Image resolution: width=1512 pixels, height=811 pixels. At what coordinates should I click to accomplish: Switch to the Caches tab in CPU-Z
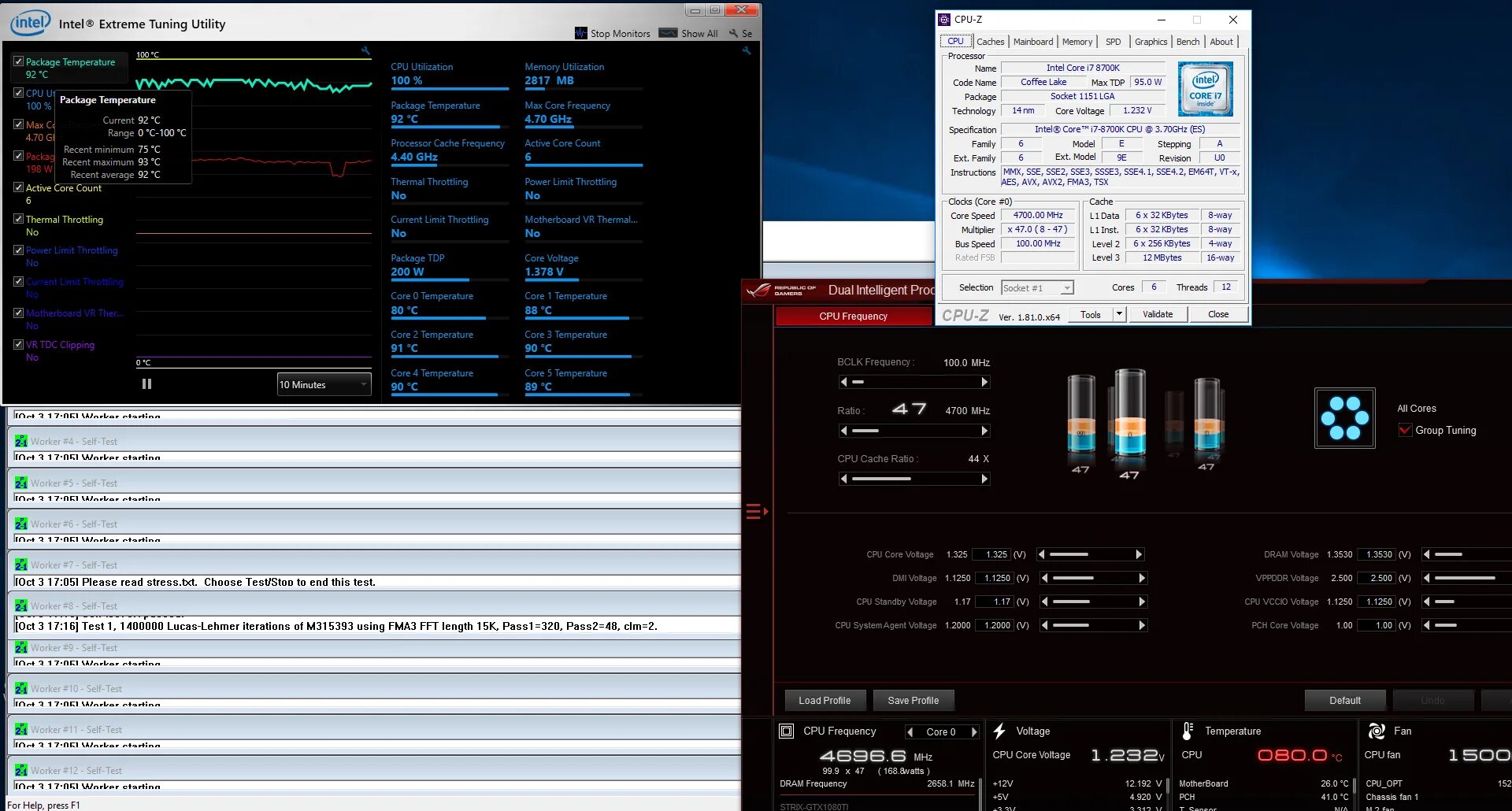(990, 42)
